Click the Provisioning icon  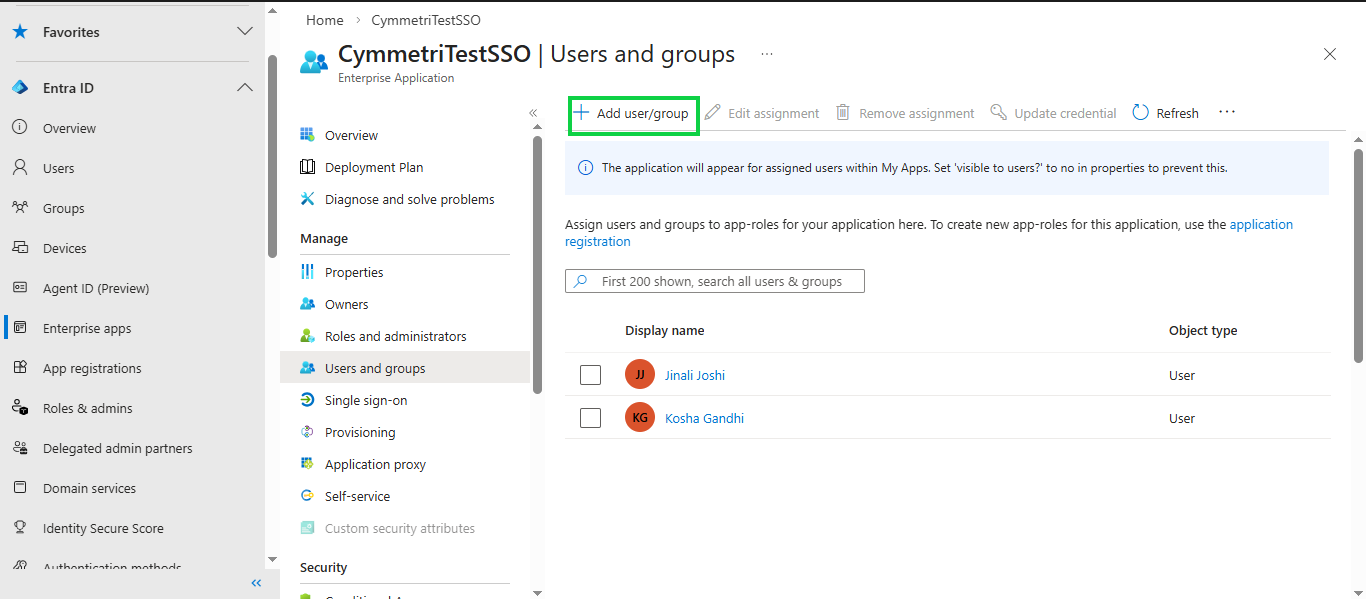307,432
